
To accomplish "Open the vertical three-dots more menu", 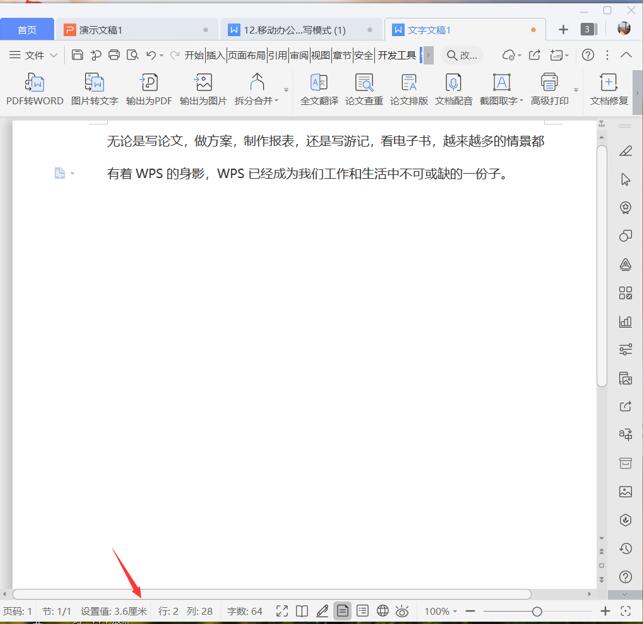I will pyautogui.click(x=607, y=55).
